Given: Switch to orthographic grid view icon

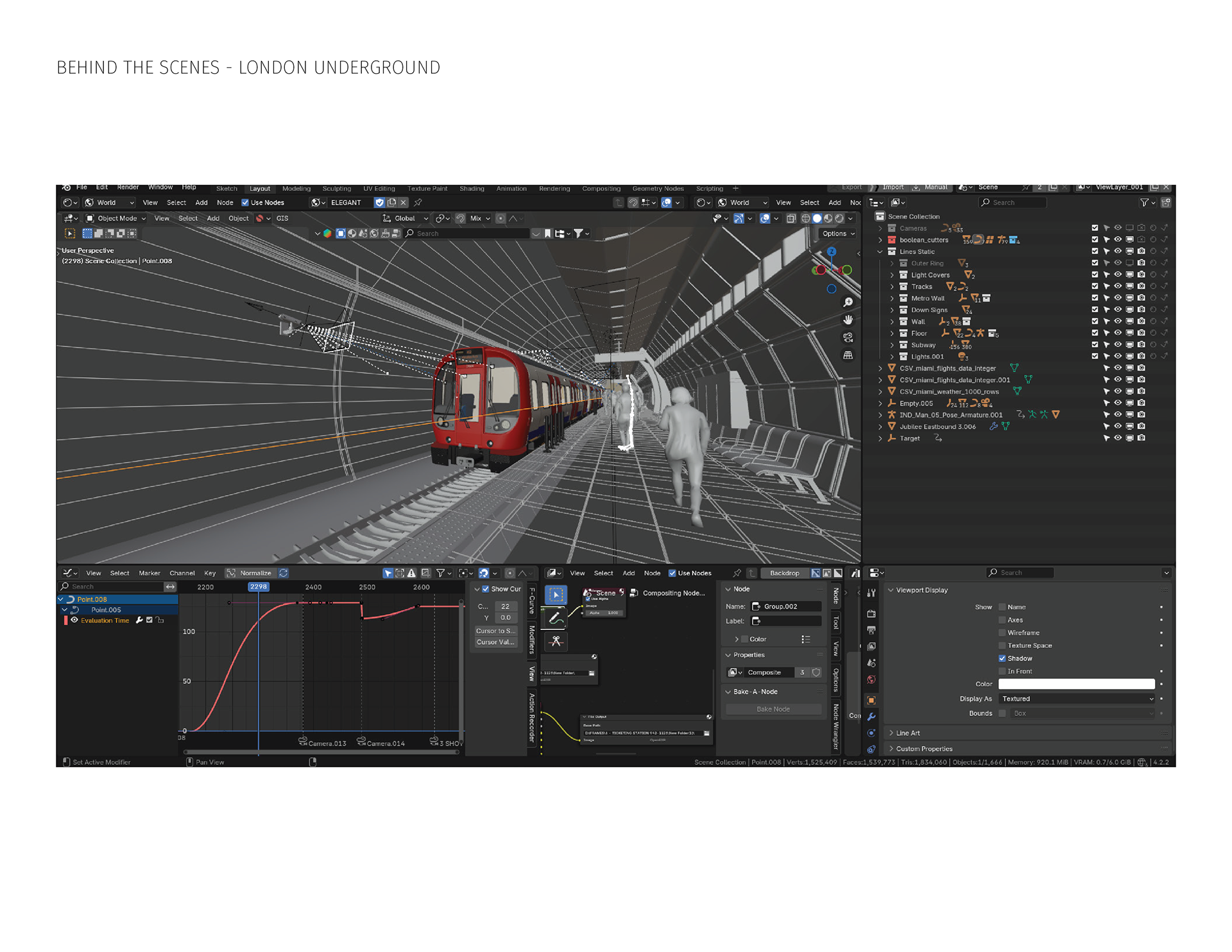Looking at the screenshot, I should pyautogui.click(x=848, y=355).
